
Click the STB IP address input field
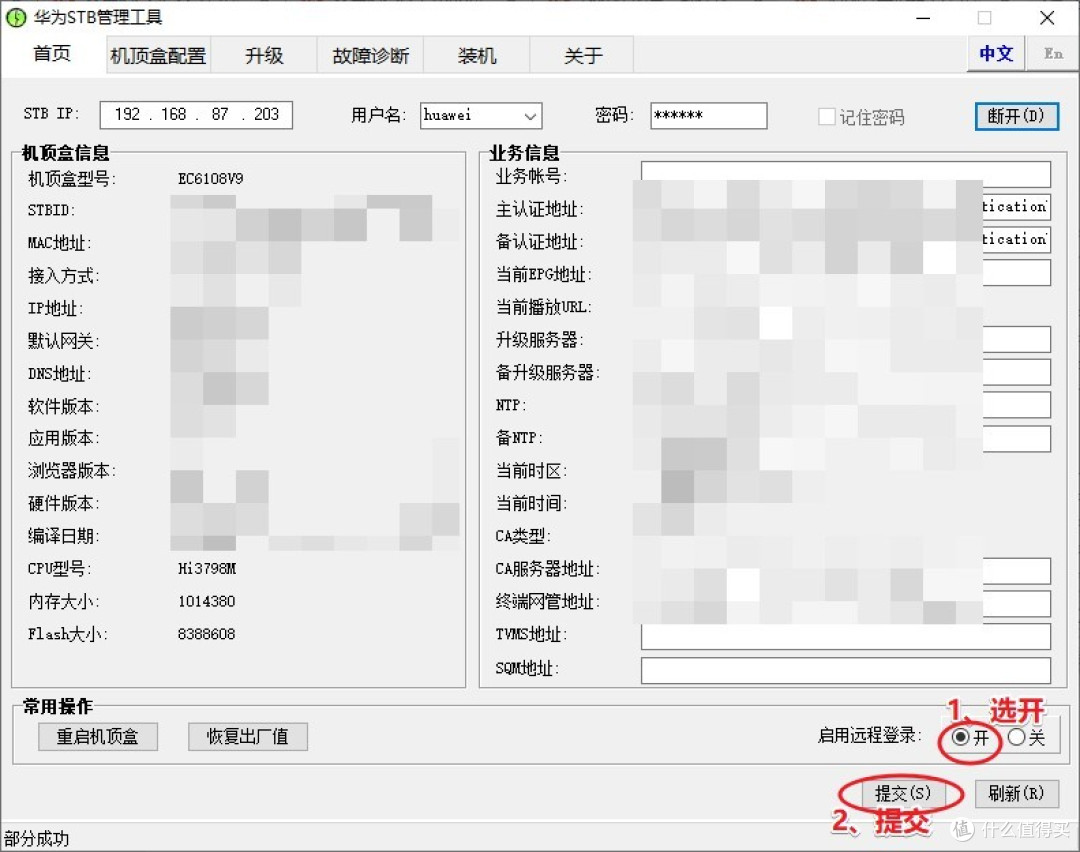(x=196, y=116)
